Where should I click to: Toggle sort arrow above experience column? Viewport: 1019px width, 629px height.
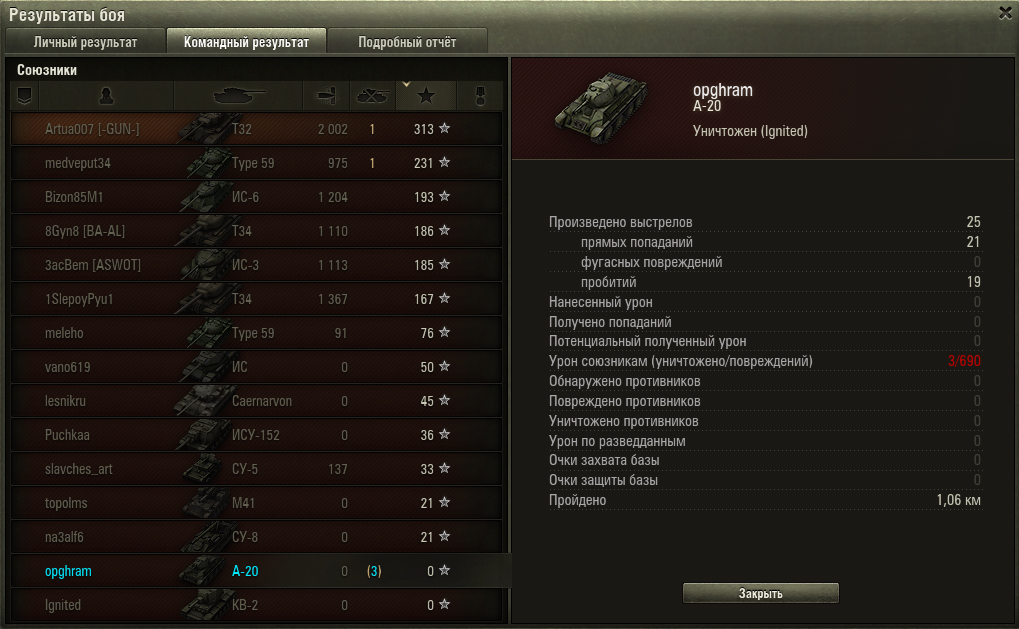406,84
